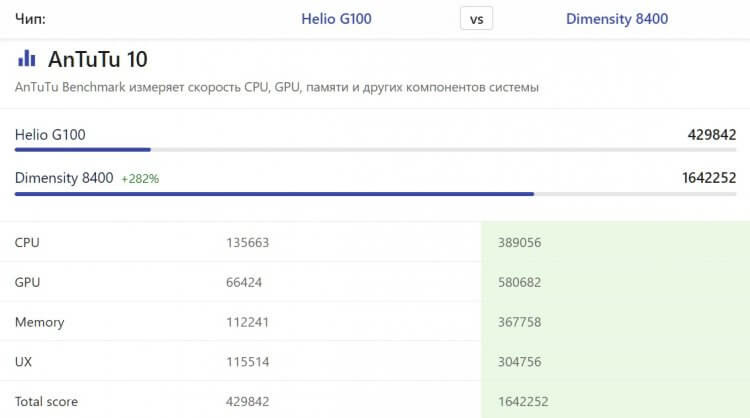Select Helio GPU score 66424

point(244,282)
